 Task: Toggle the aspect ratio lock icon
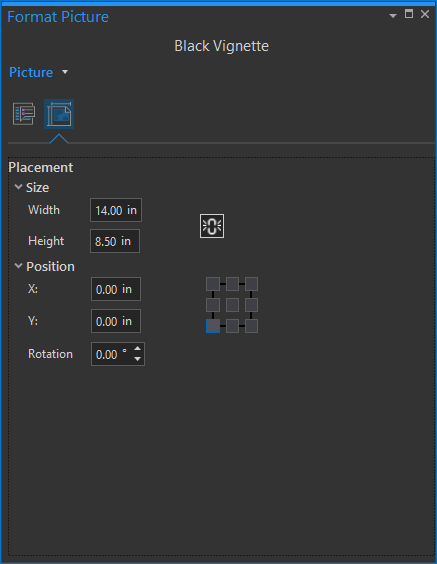(212, 226)
